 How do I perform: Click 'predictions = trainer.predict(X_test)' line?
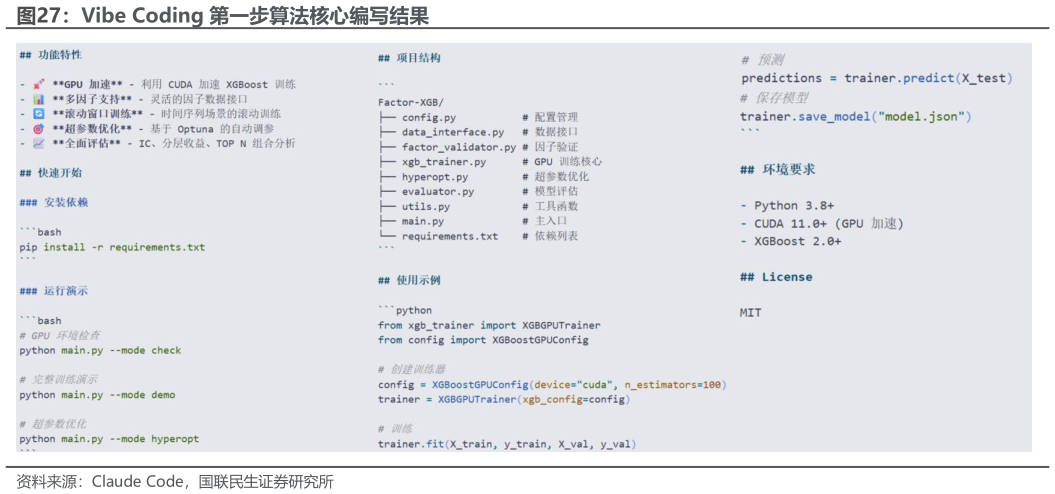pos(877,78)
